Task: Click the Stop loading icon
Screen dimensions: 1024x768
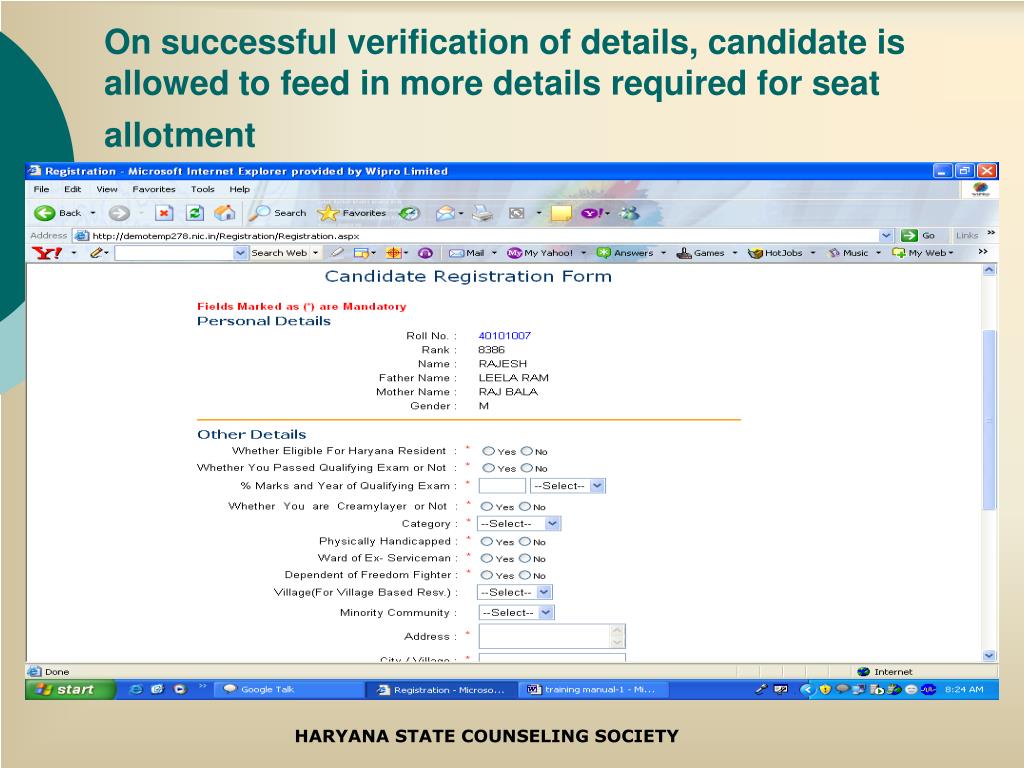Action: [164, 213]
